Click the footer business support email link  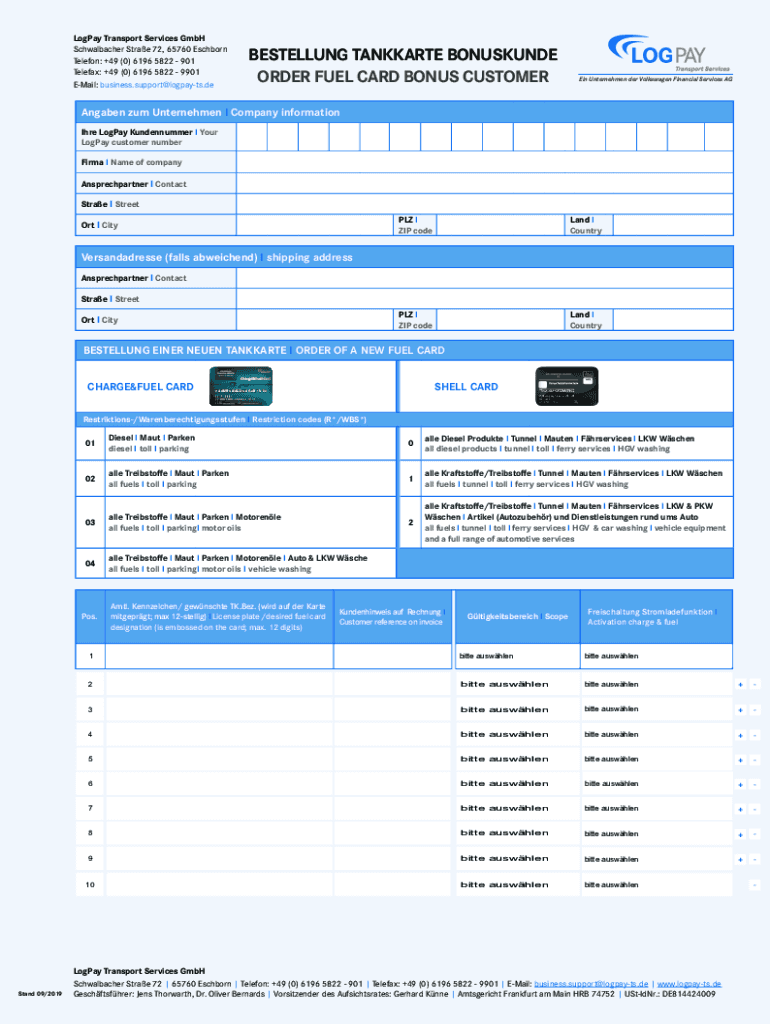coord(591,983)
